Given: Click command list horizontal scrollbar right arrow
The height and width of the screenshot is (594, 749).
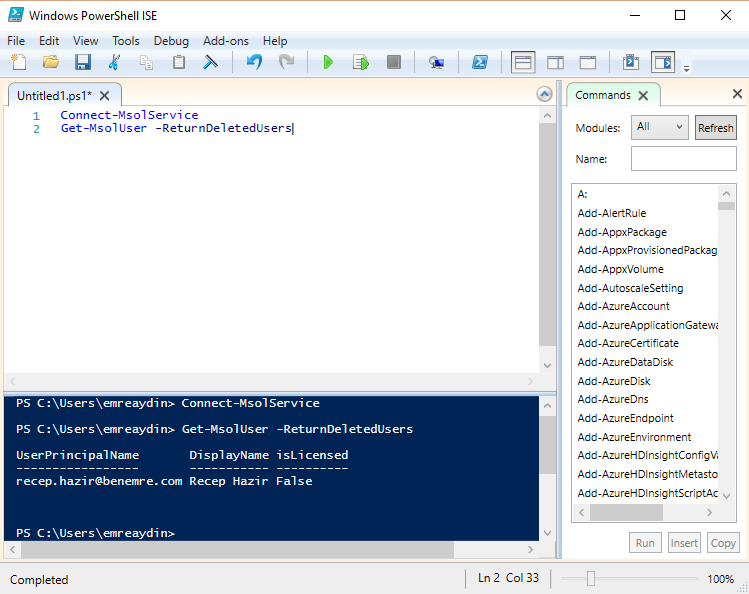Looking at the screenshot, I should [x=709, y=512].
